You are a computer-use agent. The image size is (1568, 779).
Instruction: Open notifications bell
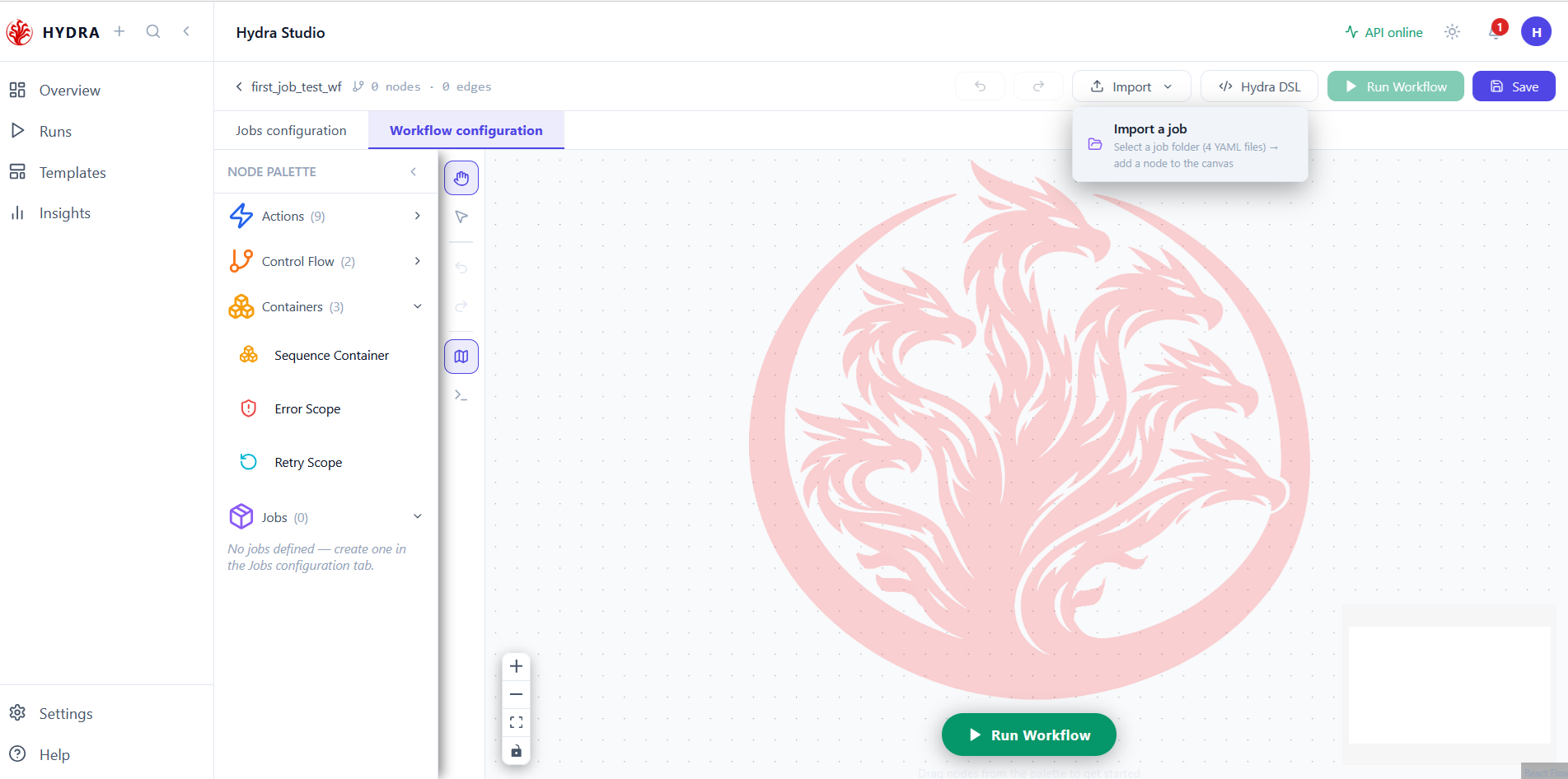tap(1495, 31)
